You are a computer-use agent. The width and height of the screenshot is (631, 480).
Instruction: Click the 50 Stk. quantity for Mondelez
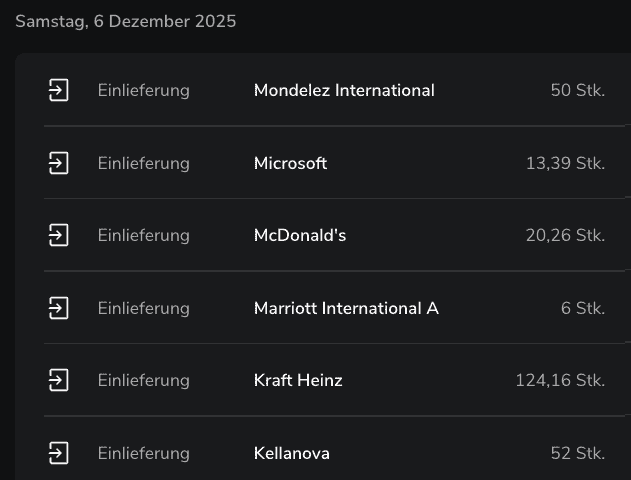pos(577,90)
